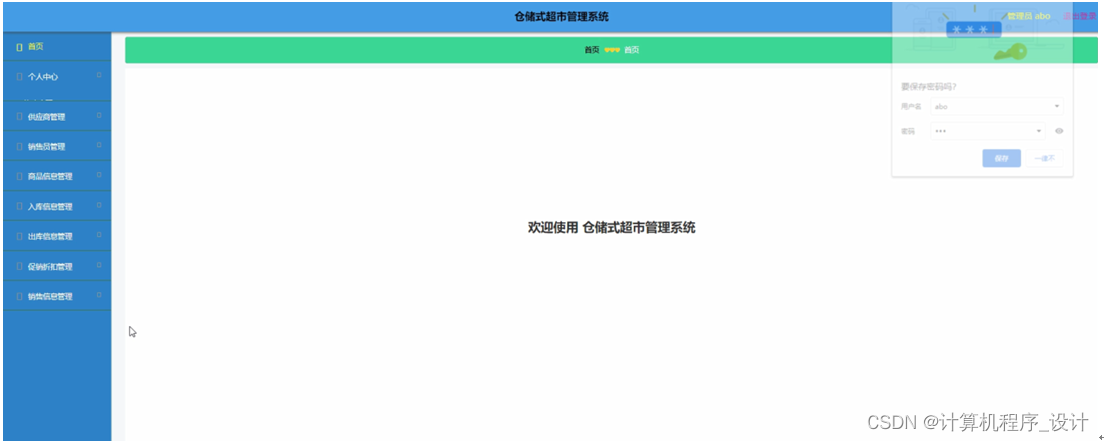Open the 个人中心 sidebar menu
The width and height of the screenshot is (1104, 441).
57,77
